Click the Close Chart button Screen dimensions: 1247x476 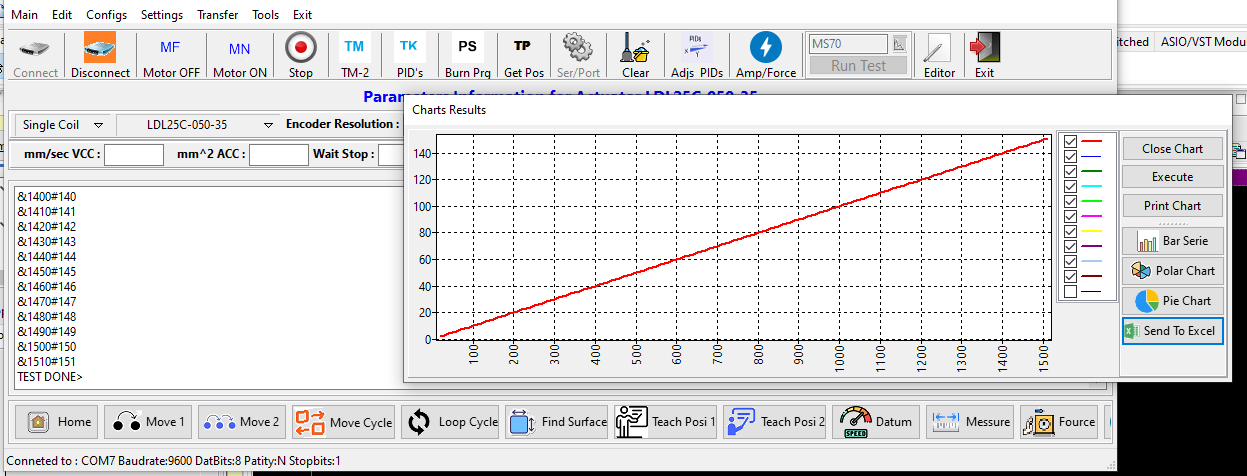[x=1173, y=149]
